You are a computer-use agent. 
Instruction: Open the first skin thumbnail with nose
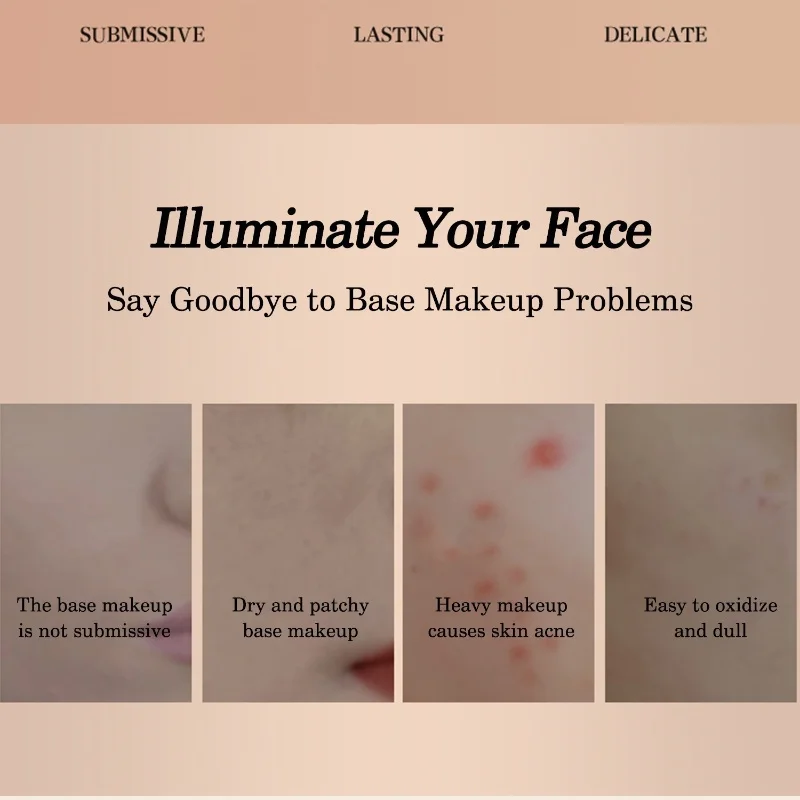pyautogui.click(x=95, y=553)
